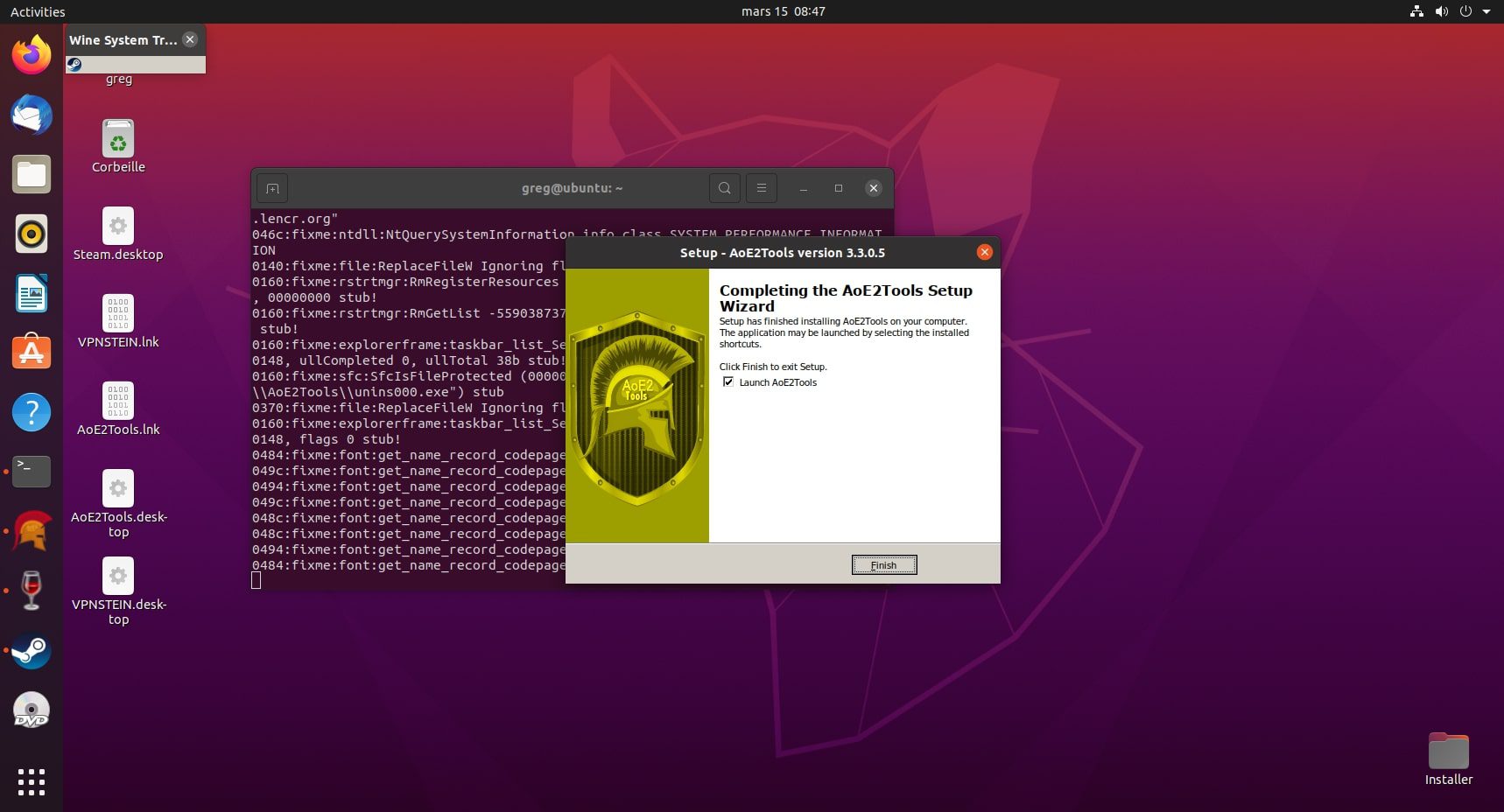Show Applications grid in the dock
The height and width of the screenshot is (812, 1504).
pyautogui.click(x=32, y=782)
